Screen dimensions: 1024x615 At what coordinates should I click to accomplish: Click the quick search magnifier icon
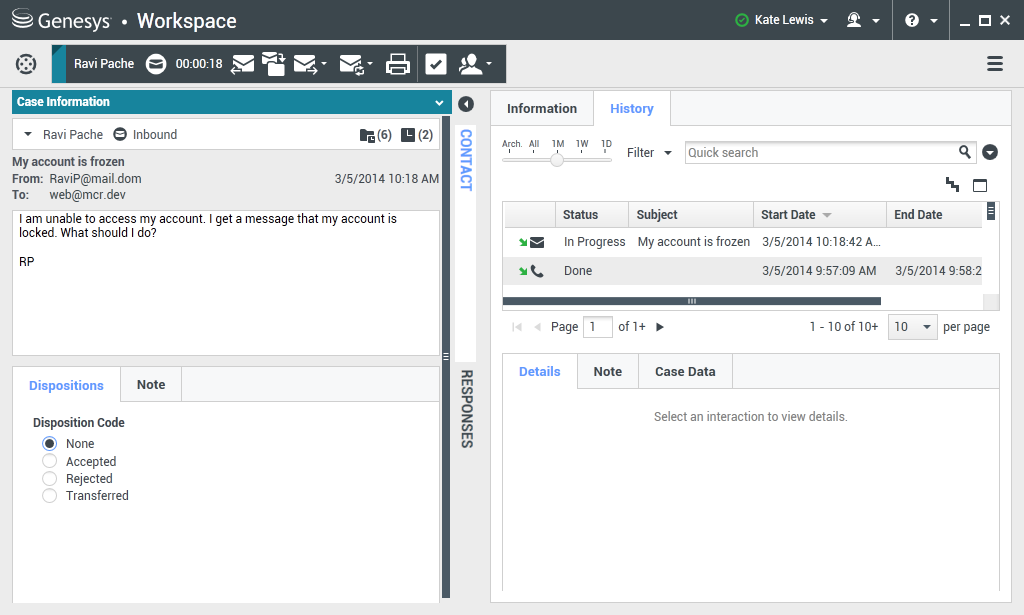point(965,152)
